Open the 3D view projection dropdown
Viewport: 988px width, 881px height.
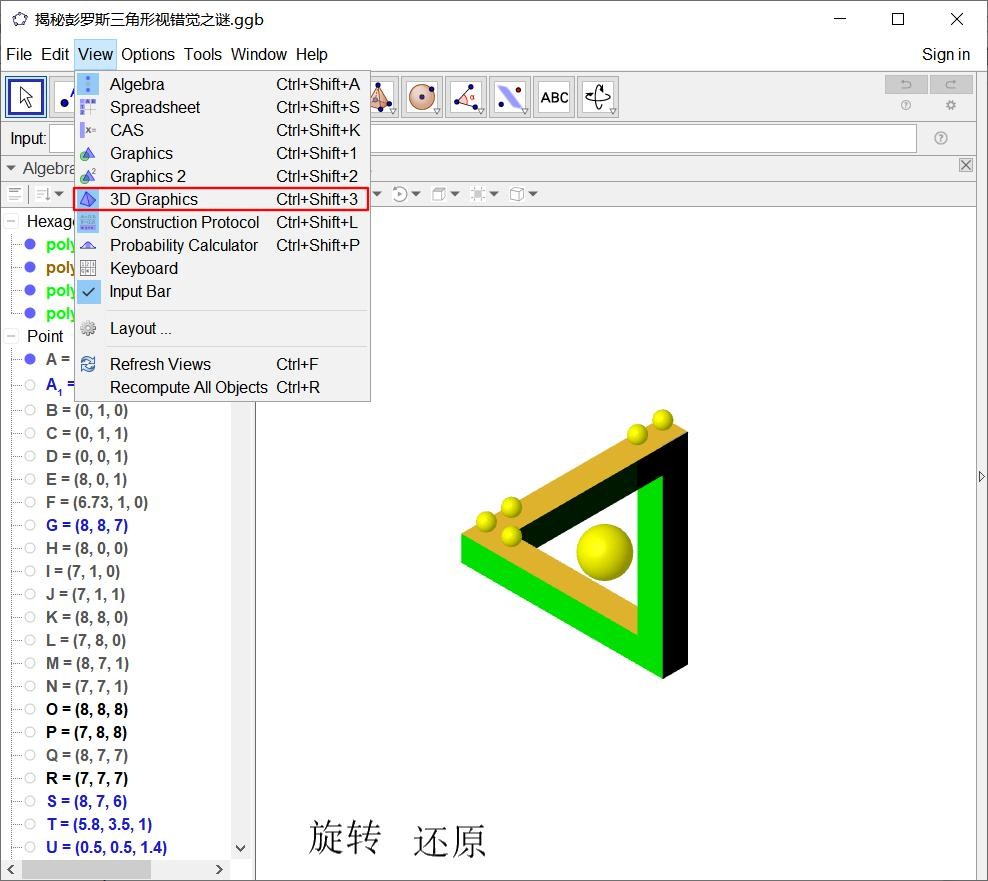coord(522,194)
